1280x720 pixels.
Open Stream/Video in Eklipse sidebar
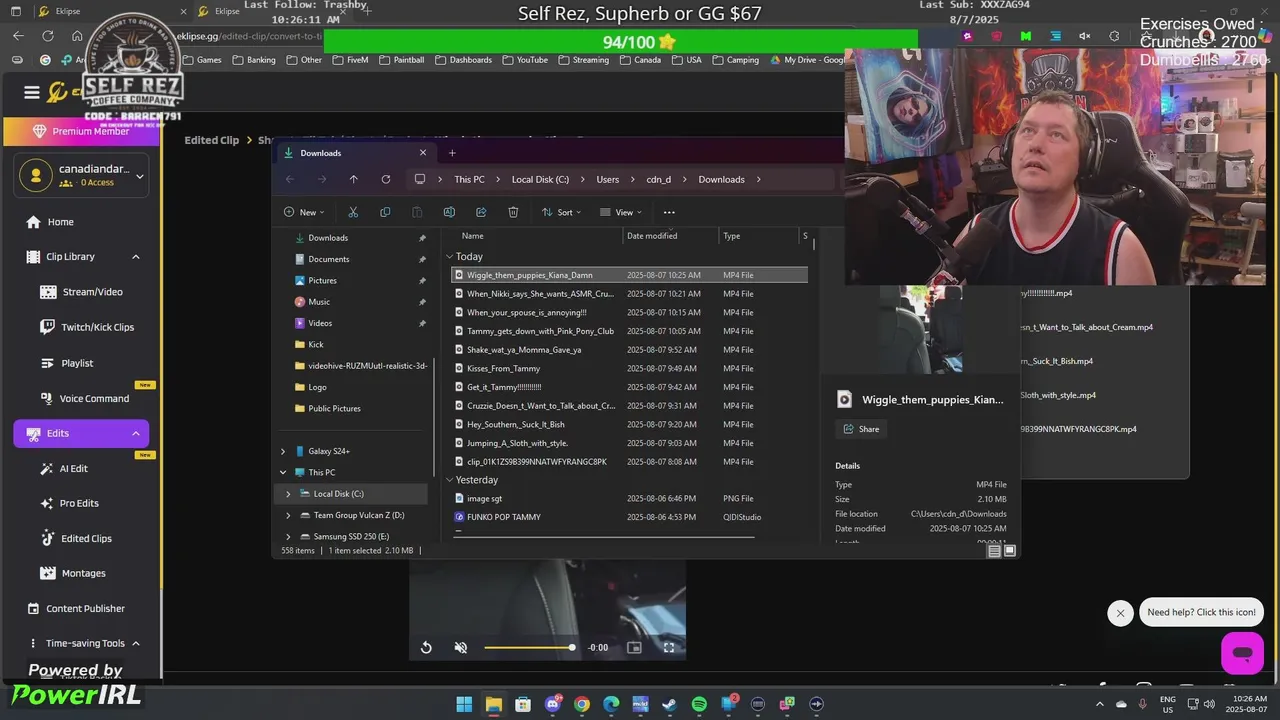[x=81, y=292]
